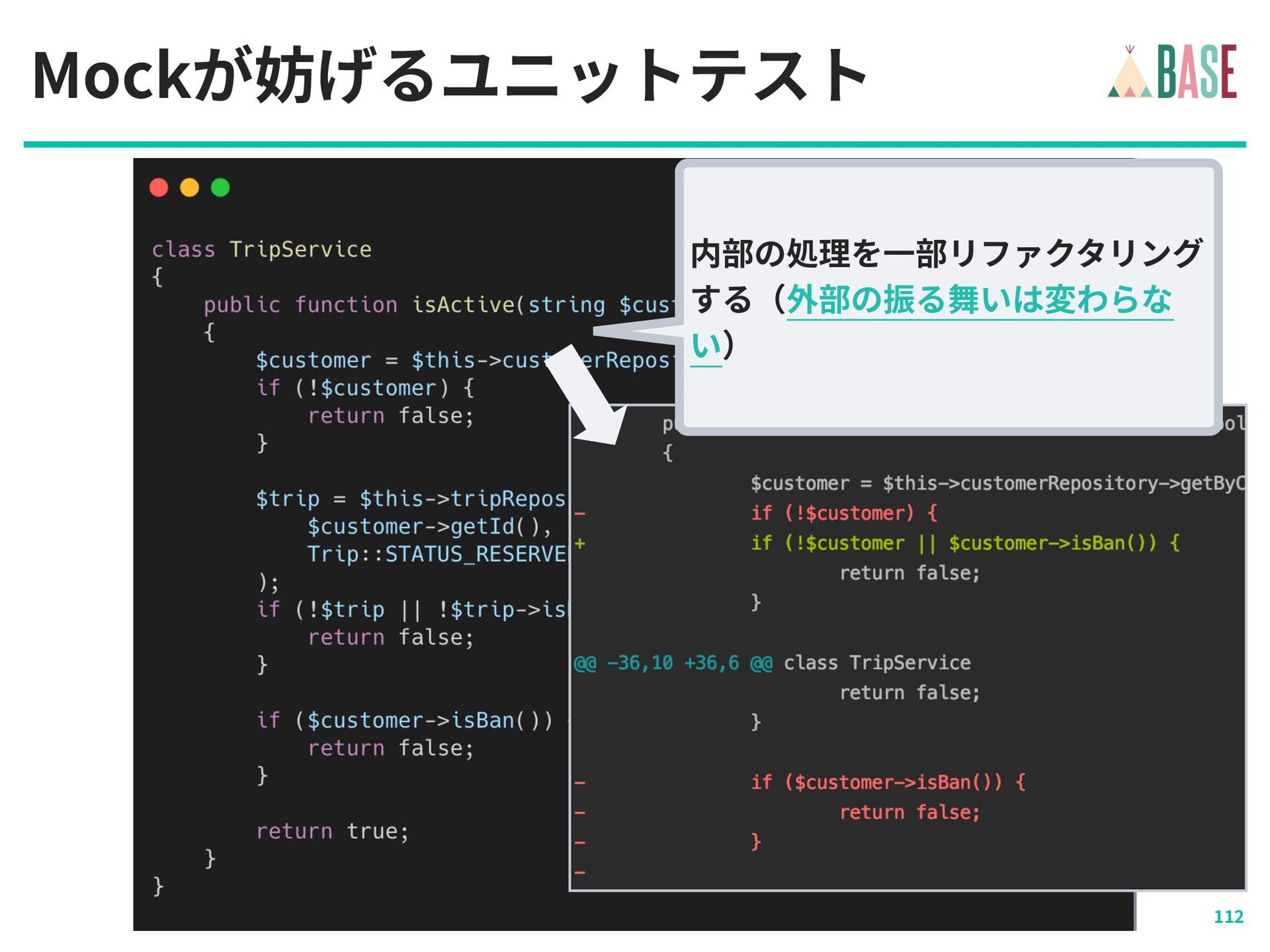Click the yellow minimize dot on code window
The height and width of the screenshot is (952, 1270).
tap(189, 188)
